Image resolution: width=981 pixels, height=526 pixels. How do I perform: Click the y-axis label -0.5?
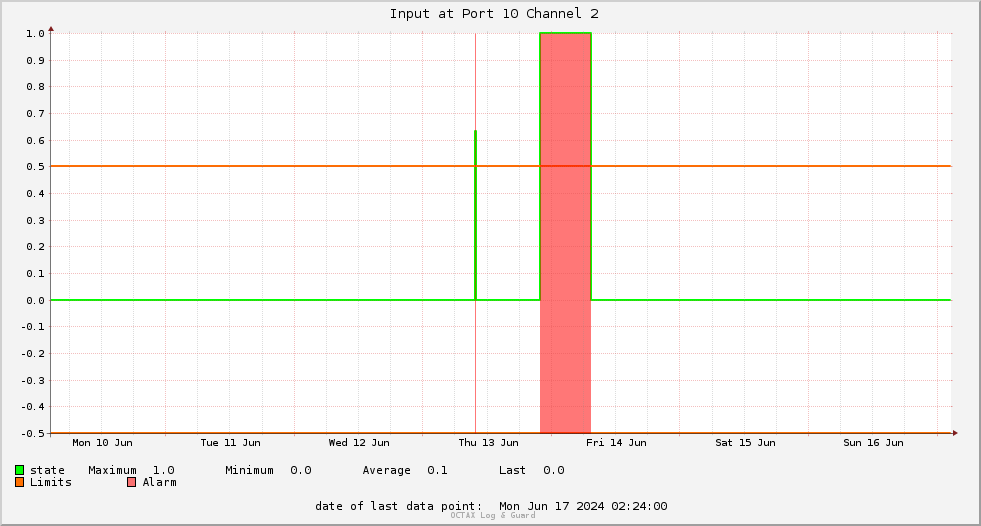33,433
